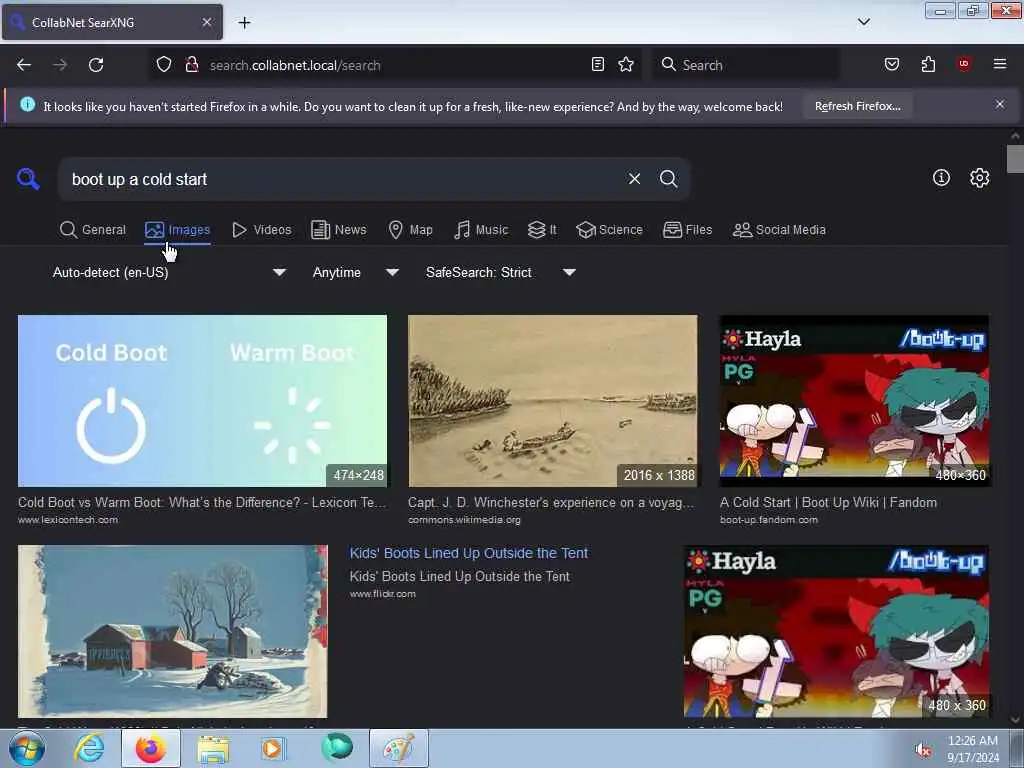Open the Cold Boot vs Warm Boot thumbnail
Screen dimensions: 1024x768
click(x=202, y=401)
